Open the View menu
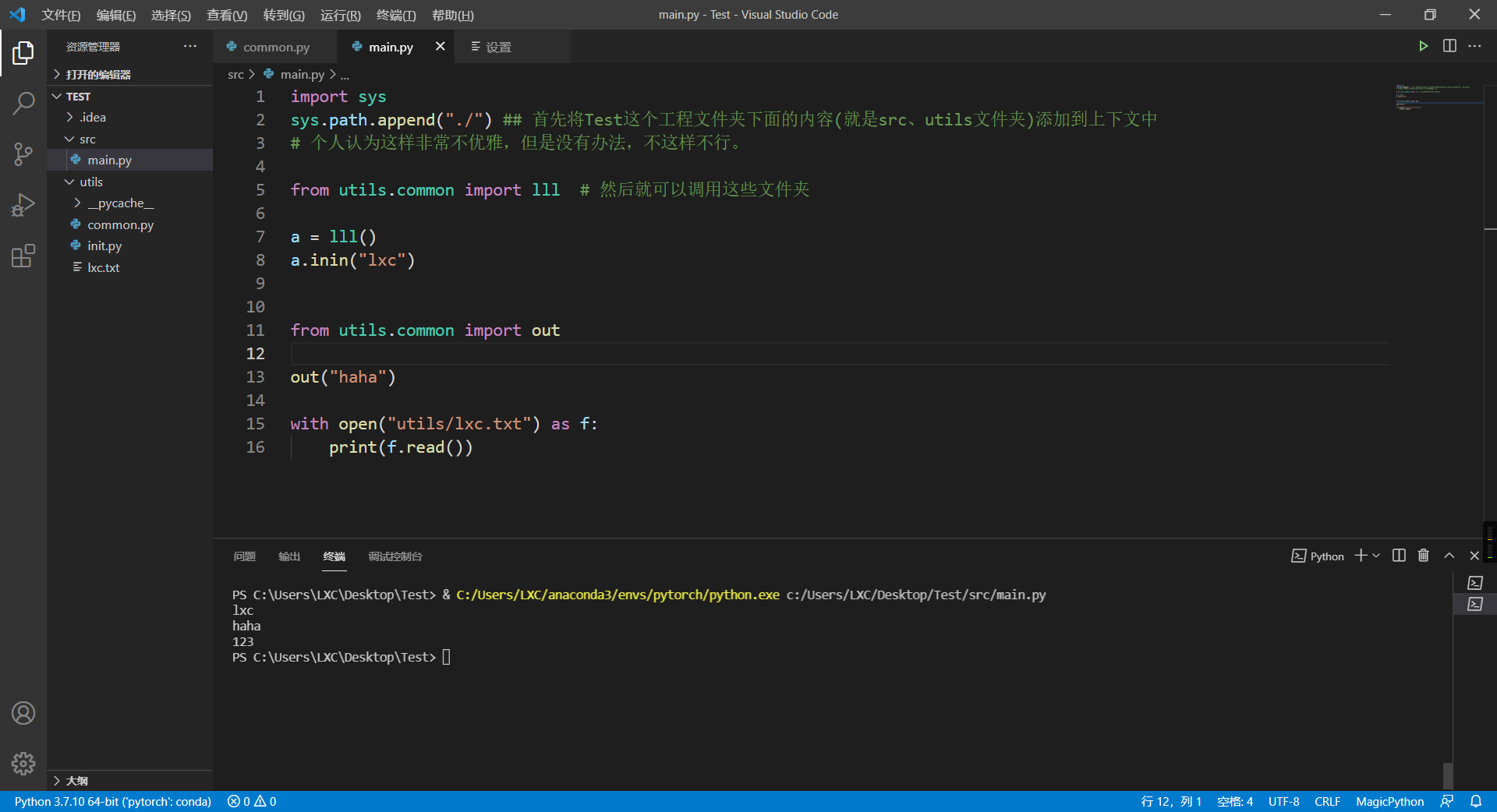 (x=227, y=15)
